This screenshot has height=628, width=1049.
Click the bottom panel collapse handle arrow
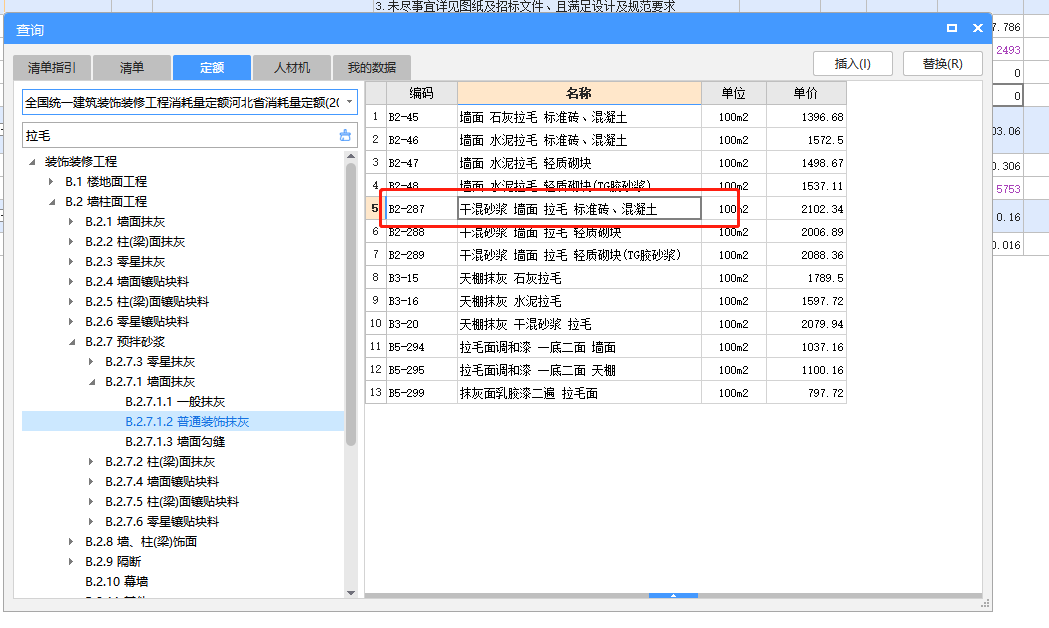point(673,596)
